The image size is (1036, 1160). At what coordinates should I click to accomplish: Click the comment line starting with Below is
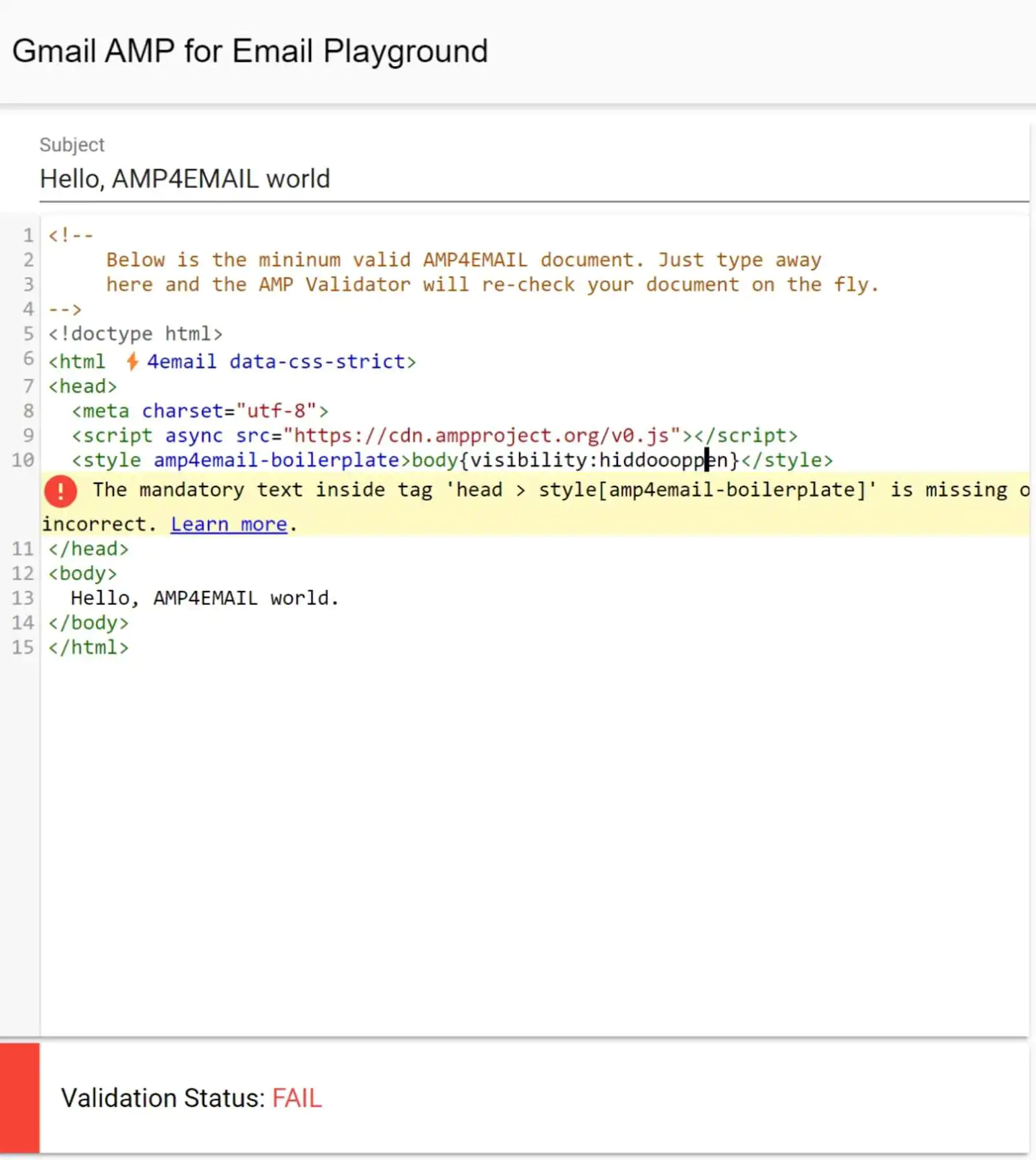464,260
